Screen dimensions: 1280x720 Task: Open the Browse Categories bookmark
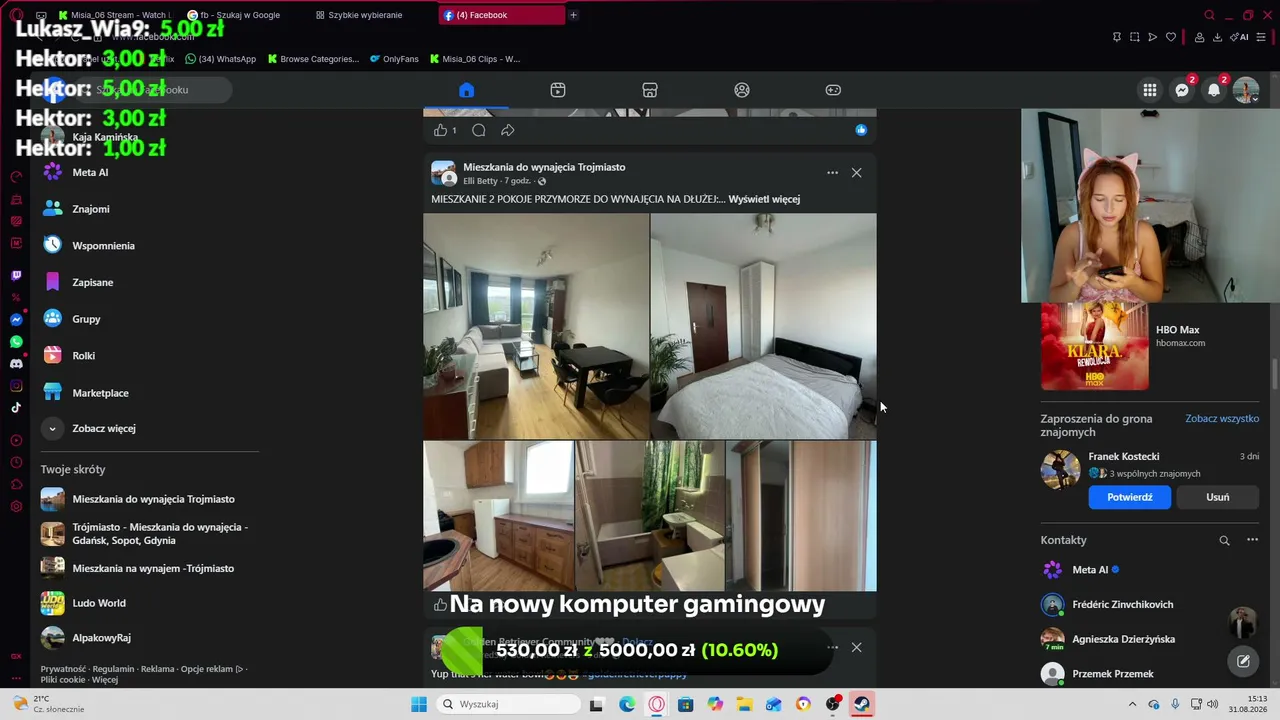(x=312, y=59)
